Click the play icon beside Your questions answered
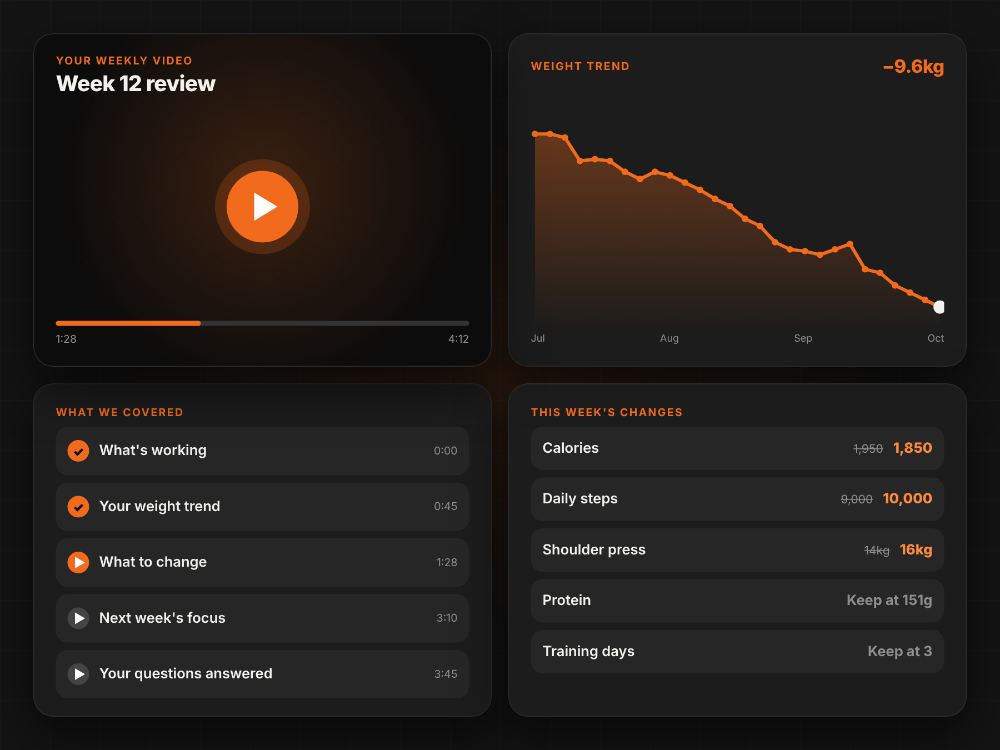1000x750 pixels. coord(78,673)
